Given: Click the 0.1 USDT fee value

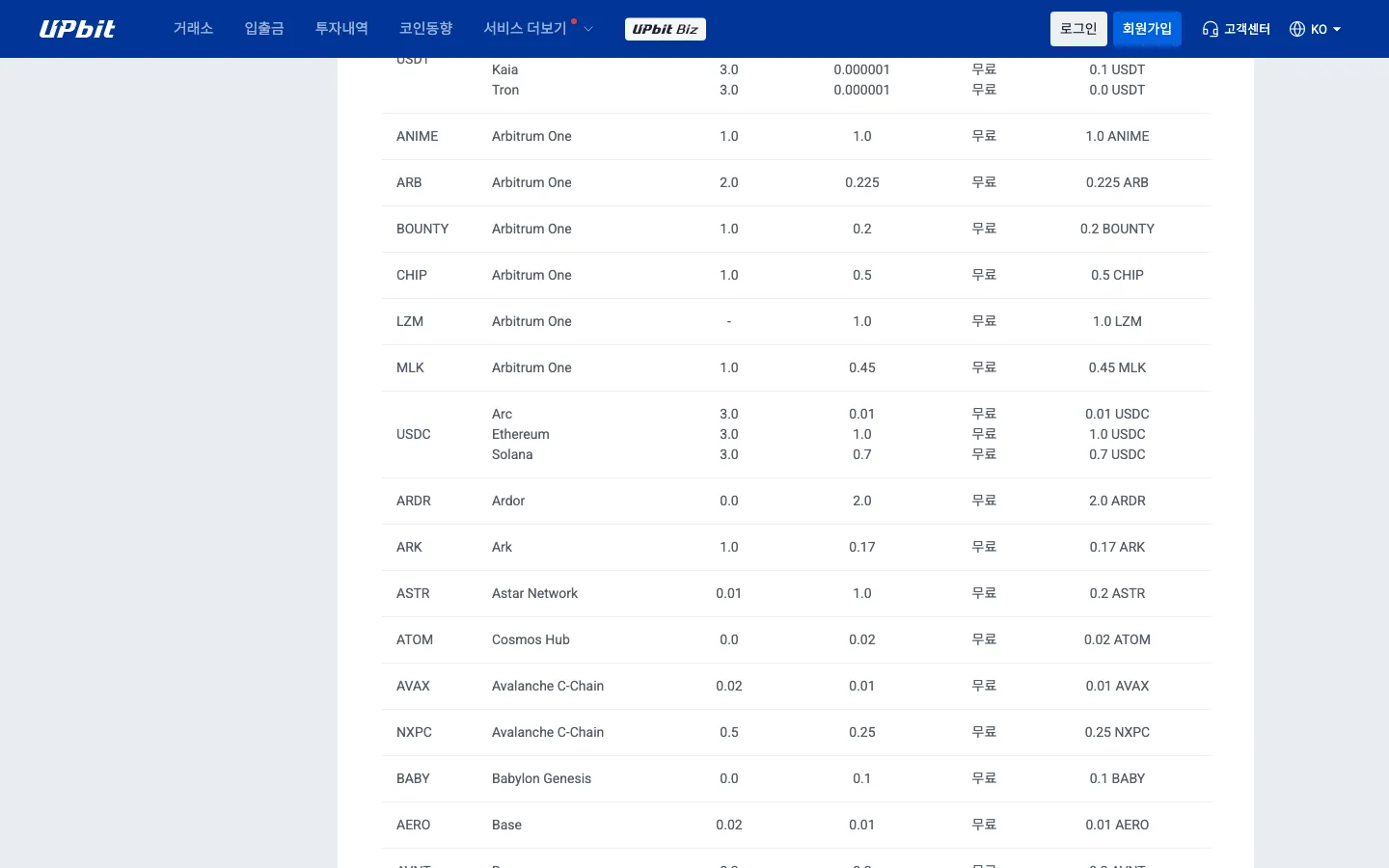Looking at the screenshot, I should pos(1117,69).
